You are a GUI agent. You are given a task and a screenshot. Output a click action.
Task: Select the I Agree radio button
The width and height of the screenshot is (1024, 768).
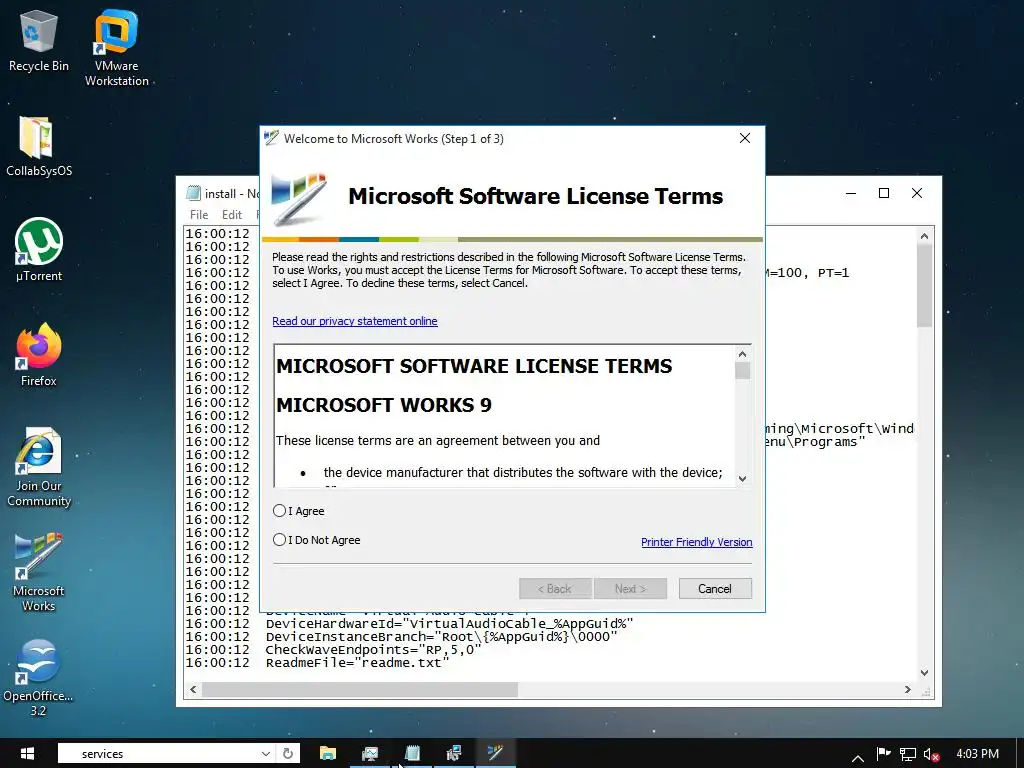[280, 511]
